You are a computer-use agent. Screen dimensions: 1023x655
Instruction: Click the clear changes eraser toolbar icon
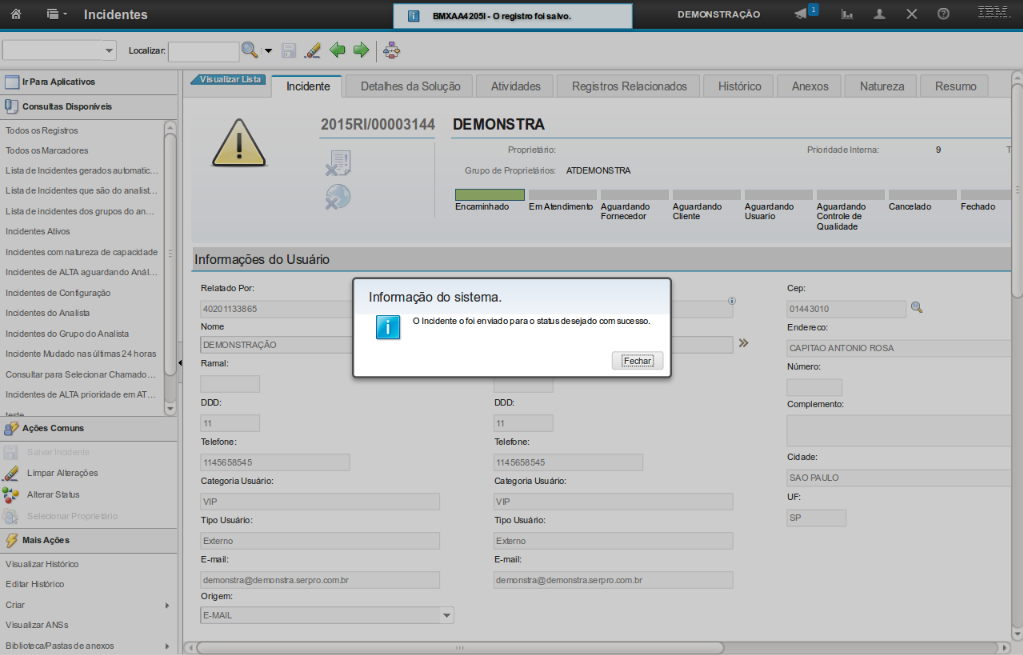(313, 50)
